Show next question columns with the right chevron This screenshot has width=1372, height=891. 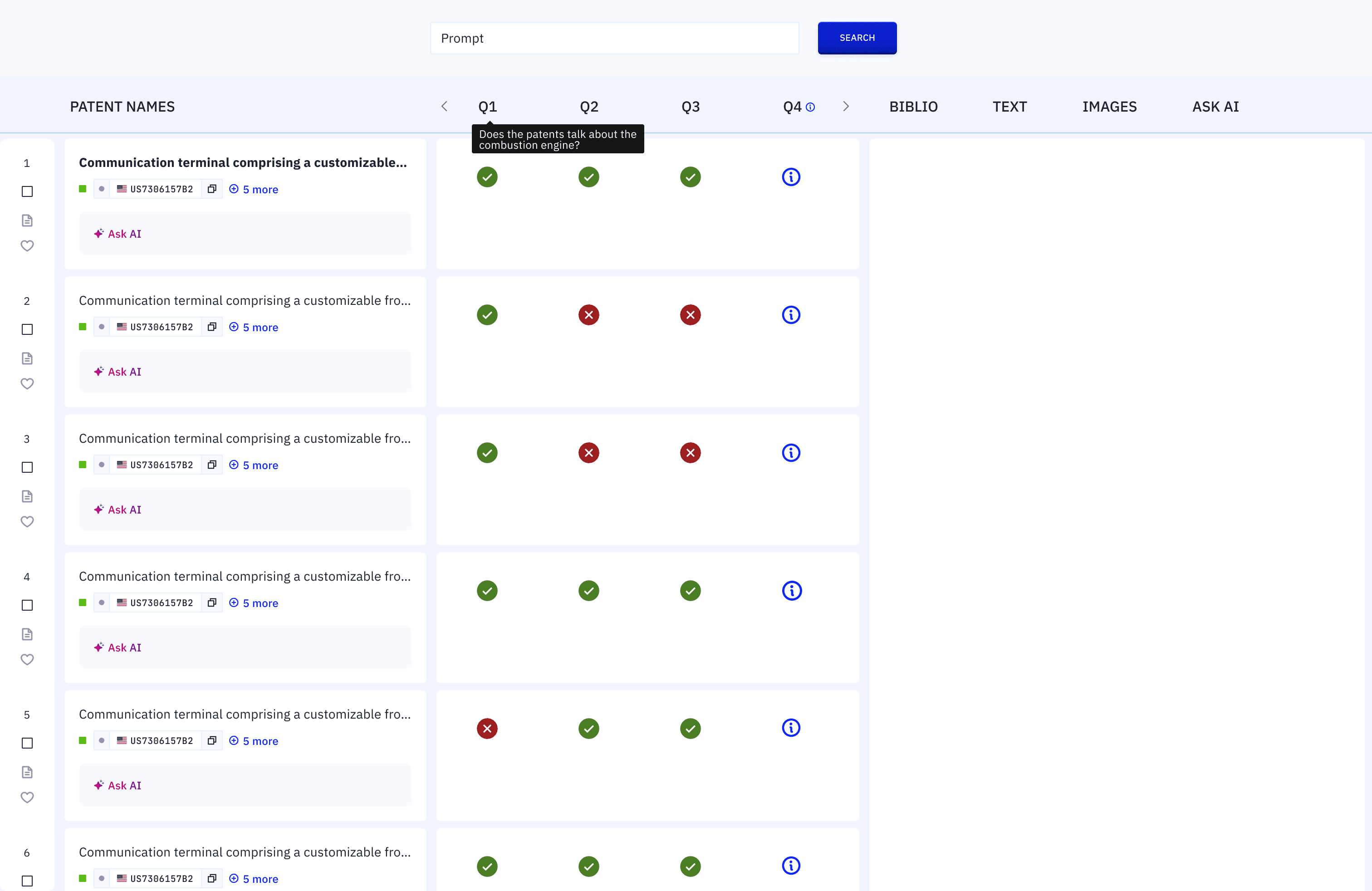click(846, 106)
